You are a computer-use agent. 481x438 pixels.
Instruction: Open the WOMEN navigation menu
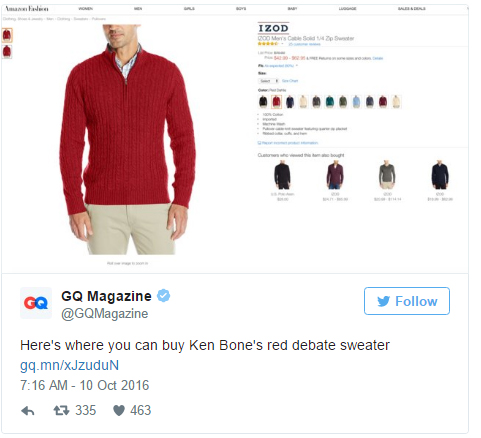(86, 9)
